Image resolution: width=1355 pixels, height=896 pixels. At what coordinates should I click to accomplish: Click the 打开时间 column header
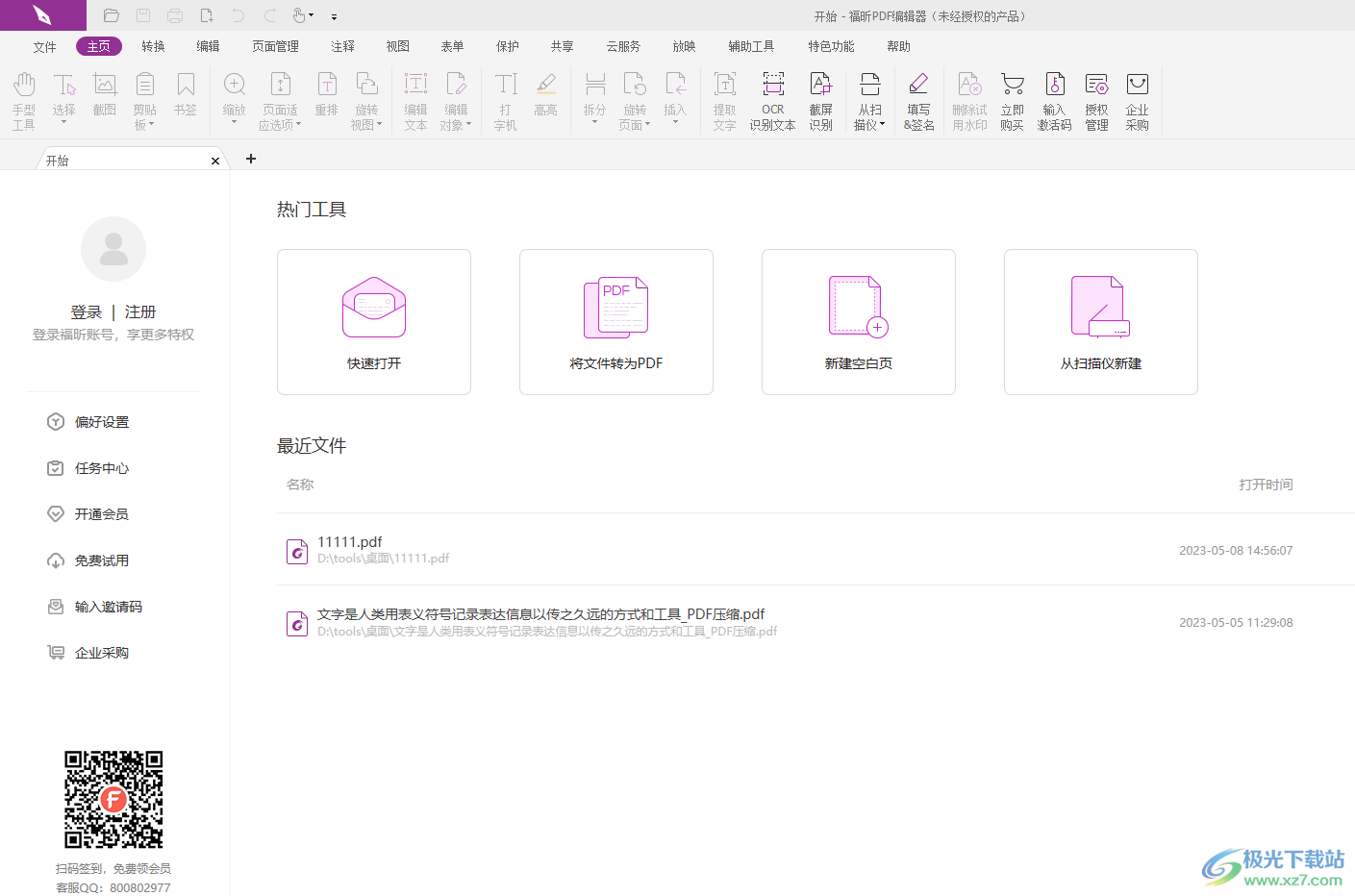click(x=1266, y=485)
